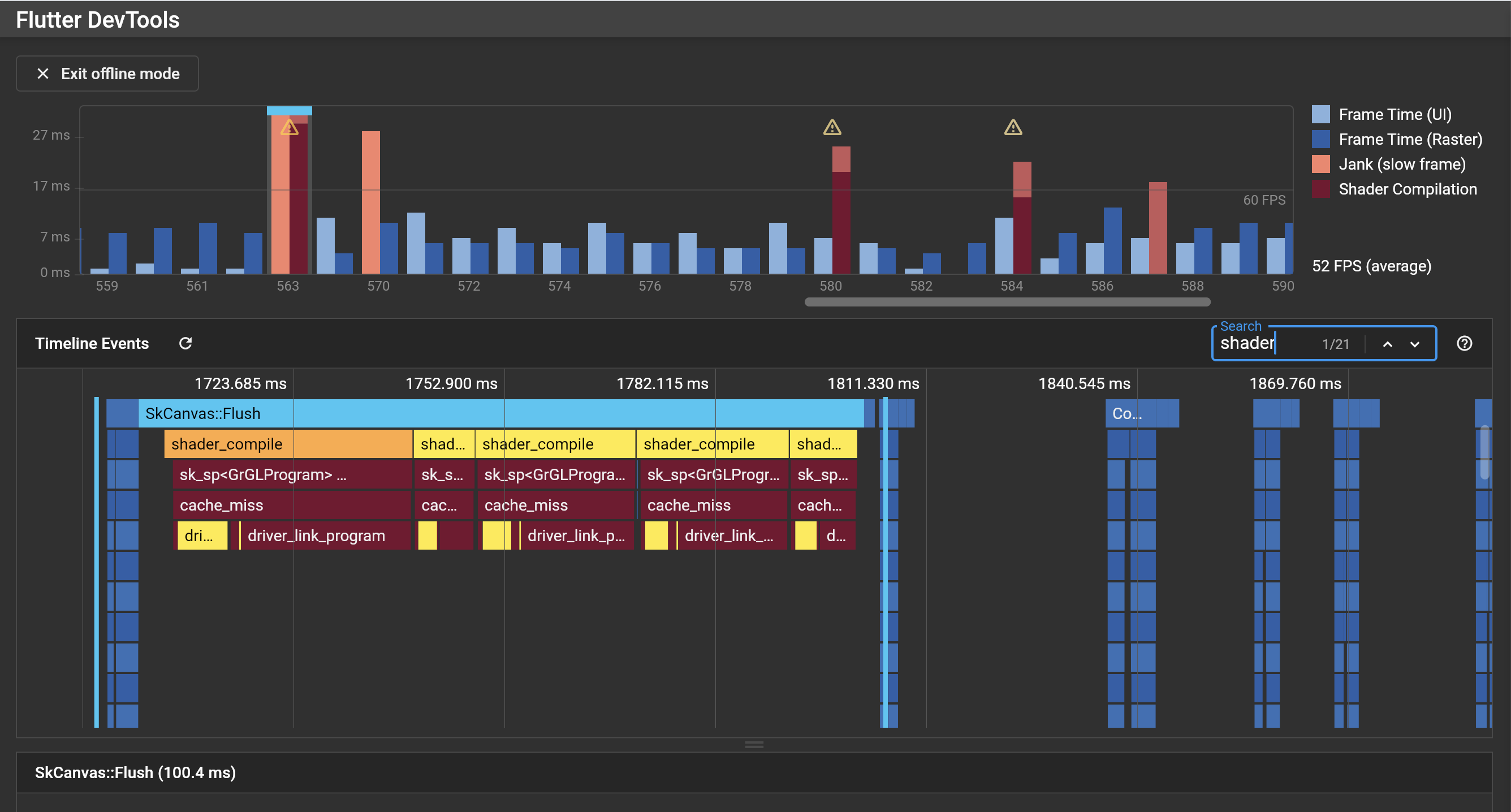Image resolution: width=1511 pixels, height=812 pixels.
Task: Go to next search match arrow
Action: [1414, 344]
